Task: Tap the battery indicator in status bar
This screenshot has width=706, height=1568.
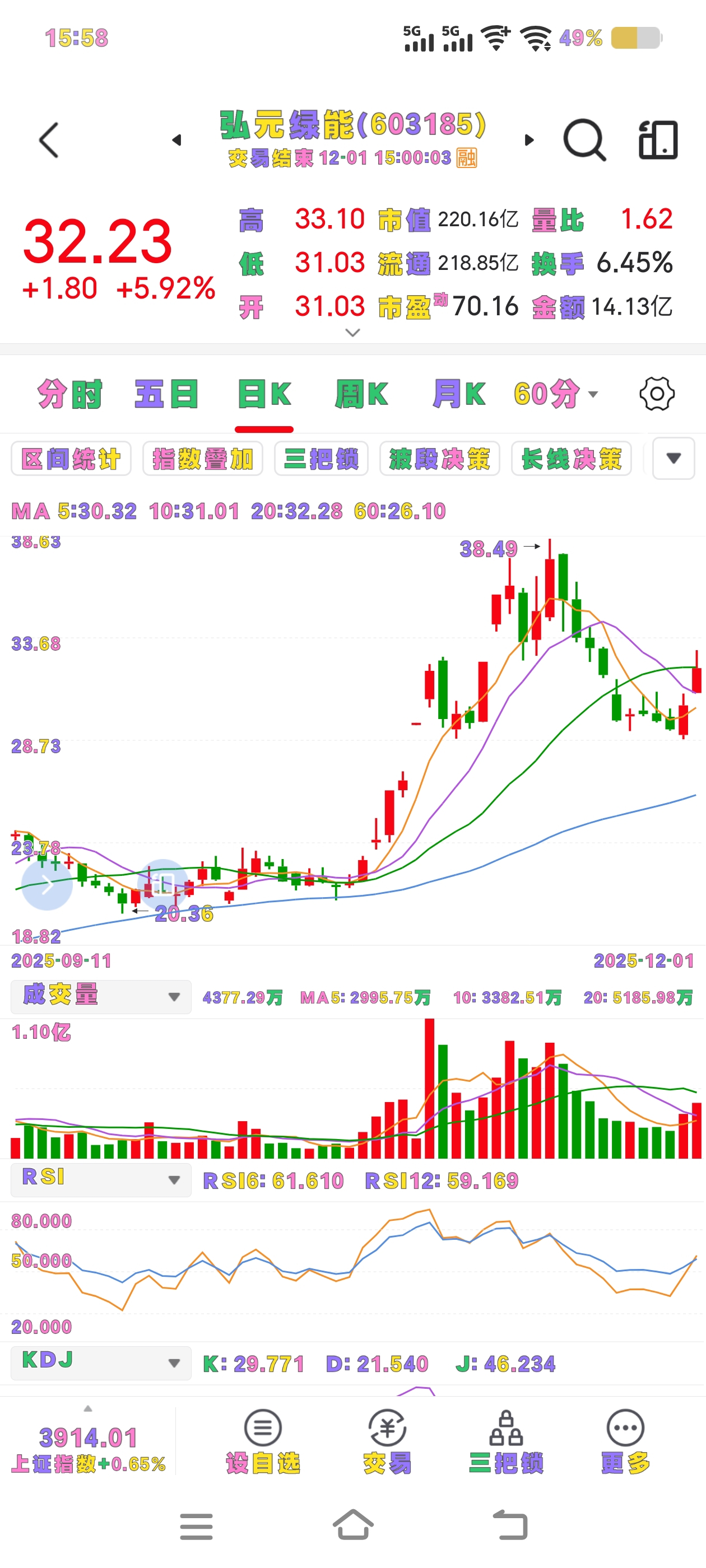Action: point(636,38)
